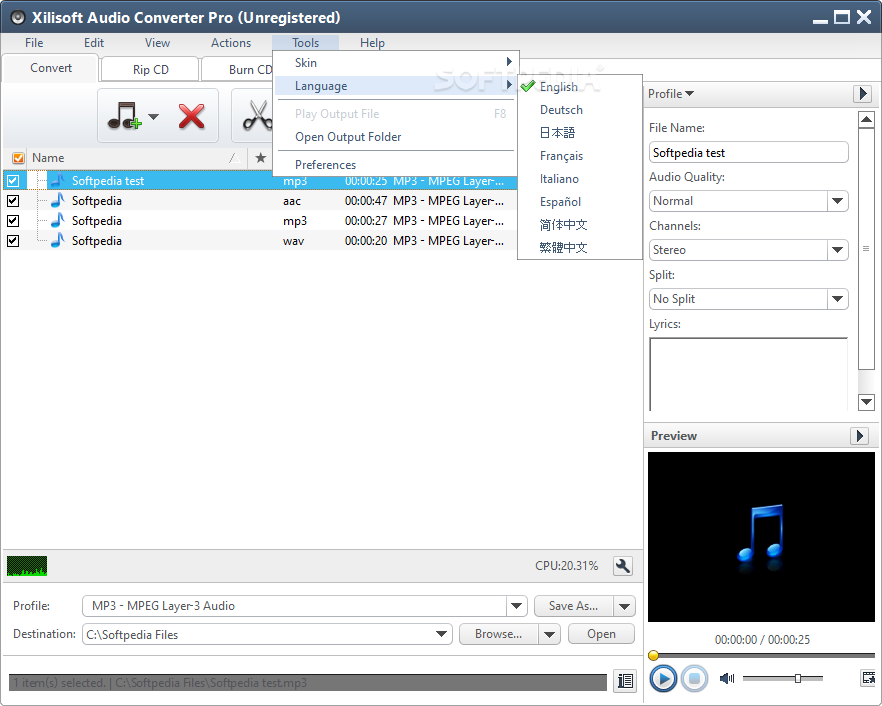Screen dimensions: 882x706
Task: Click the File Name input field
Action: pyautogui.click(x=748, y=152)
